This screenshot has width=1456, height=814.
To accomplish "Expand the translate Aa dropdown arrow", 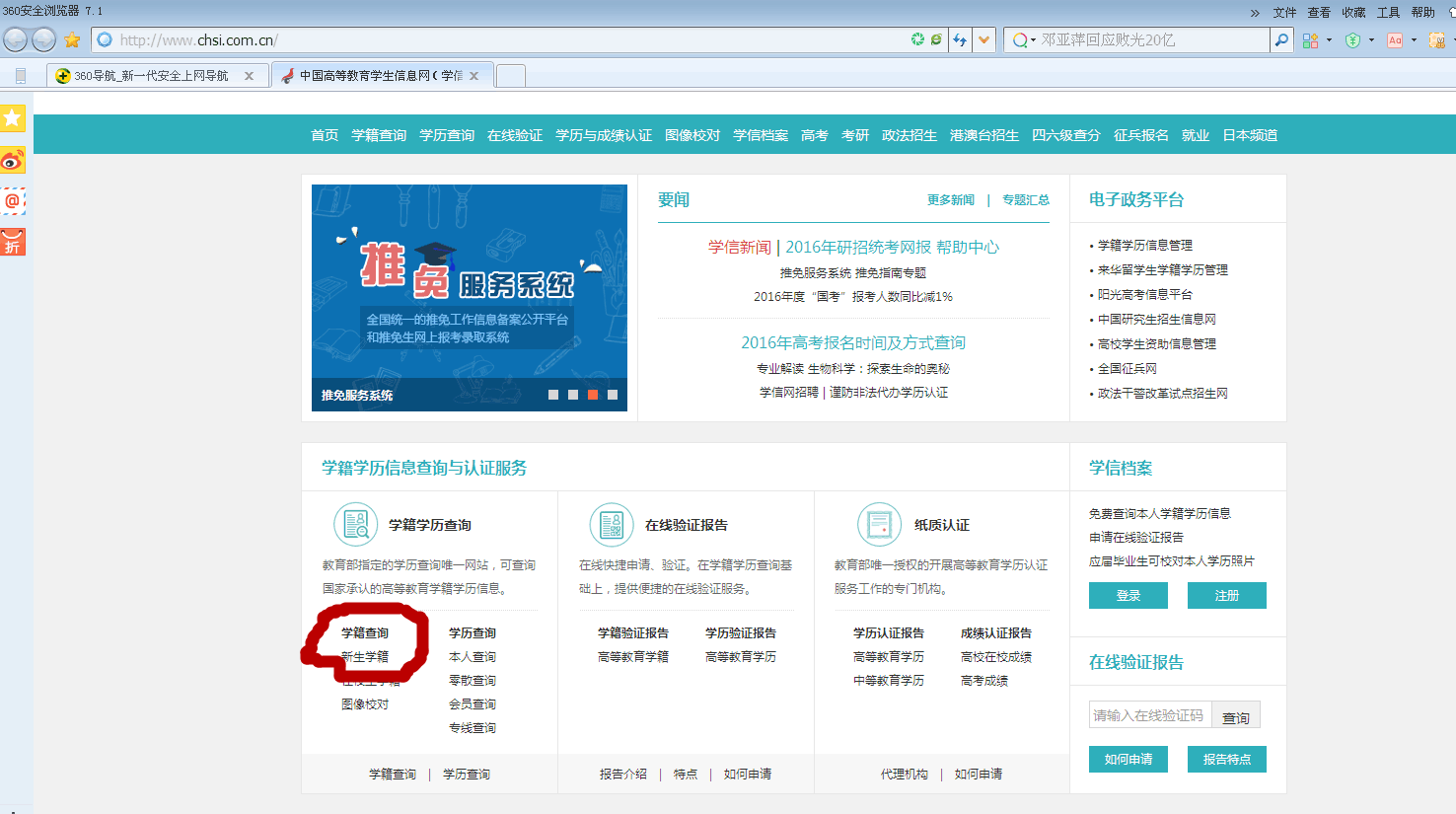I will tap(1414, 40).
